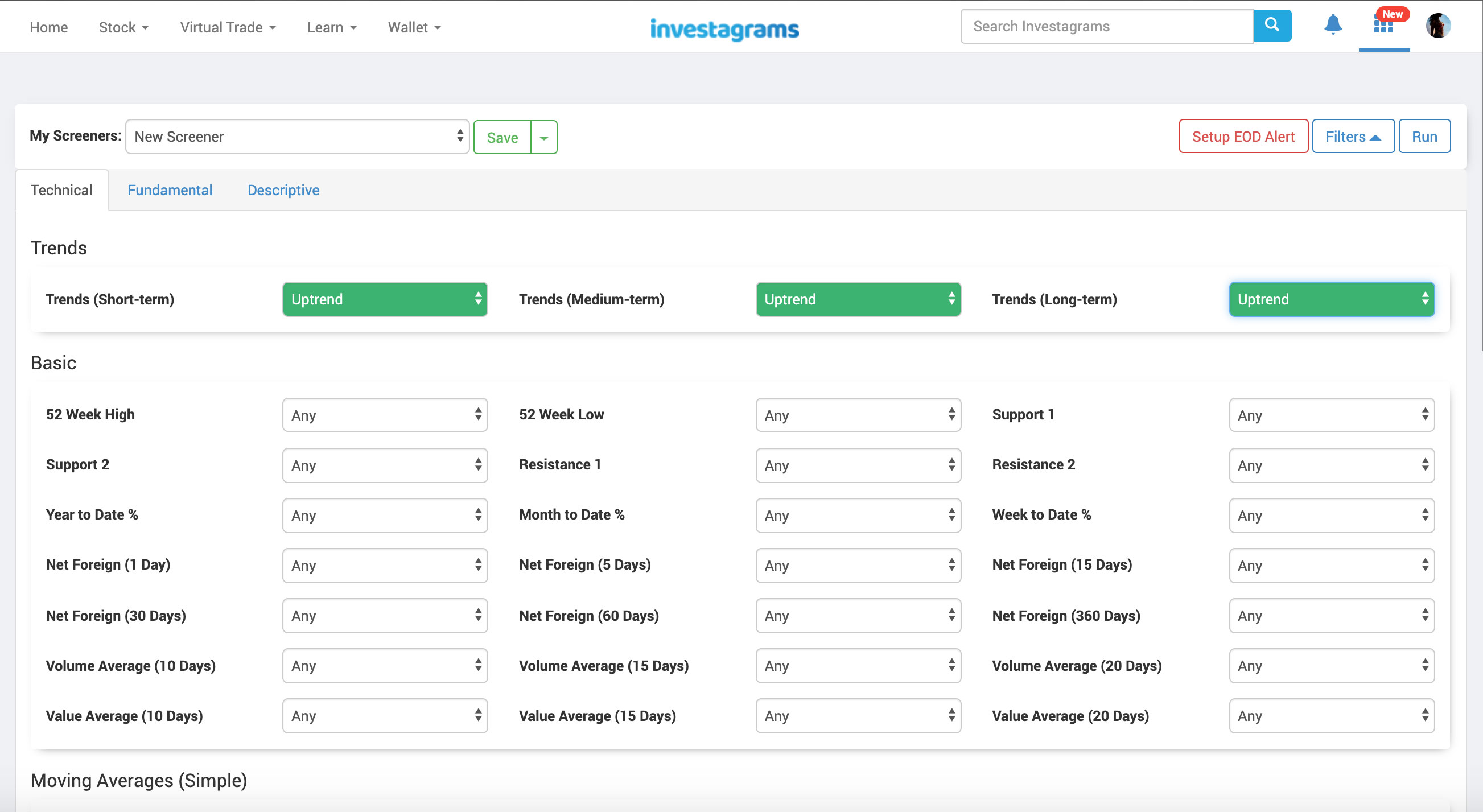
Task: Open the notifications bell
Action: tap(1333, 24)
